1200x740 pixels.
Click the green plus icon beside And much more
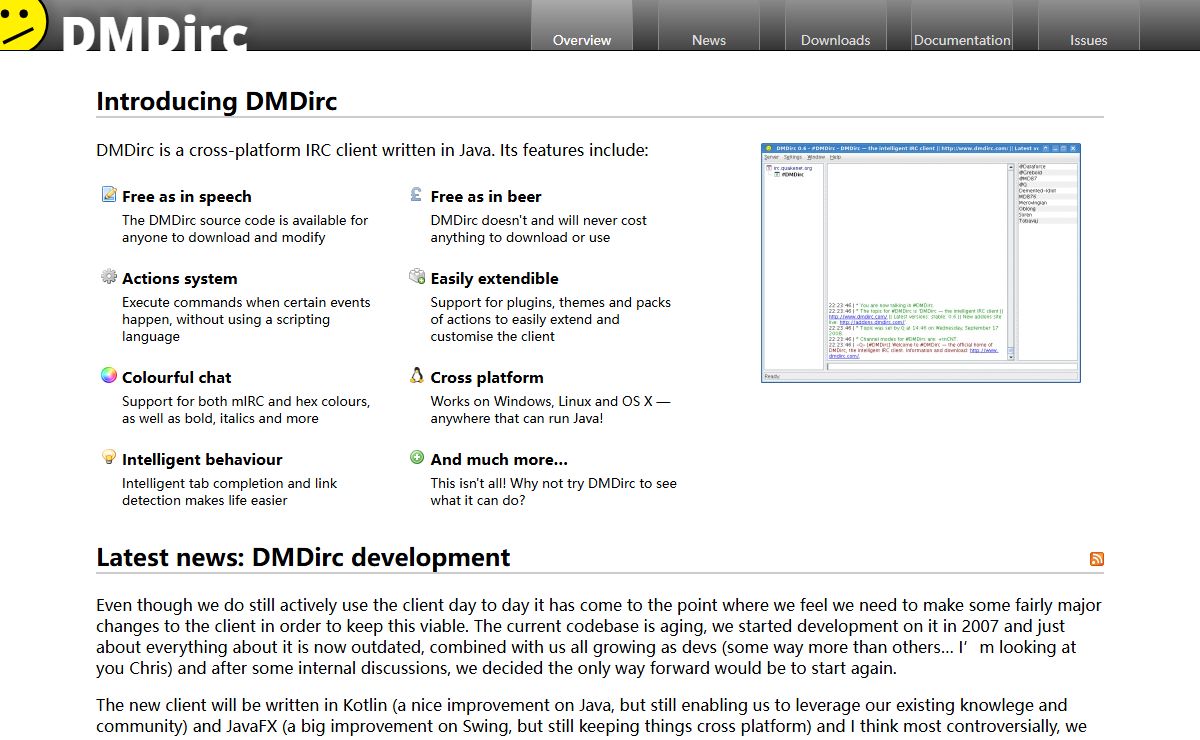tap(417, 458)
